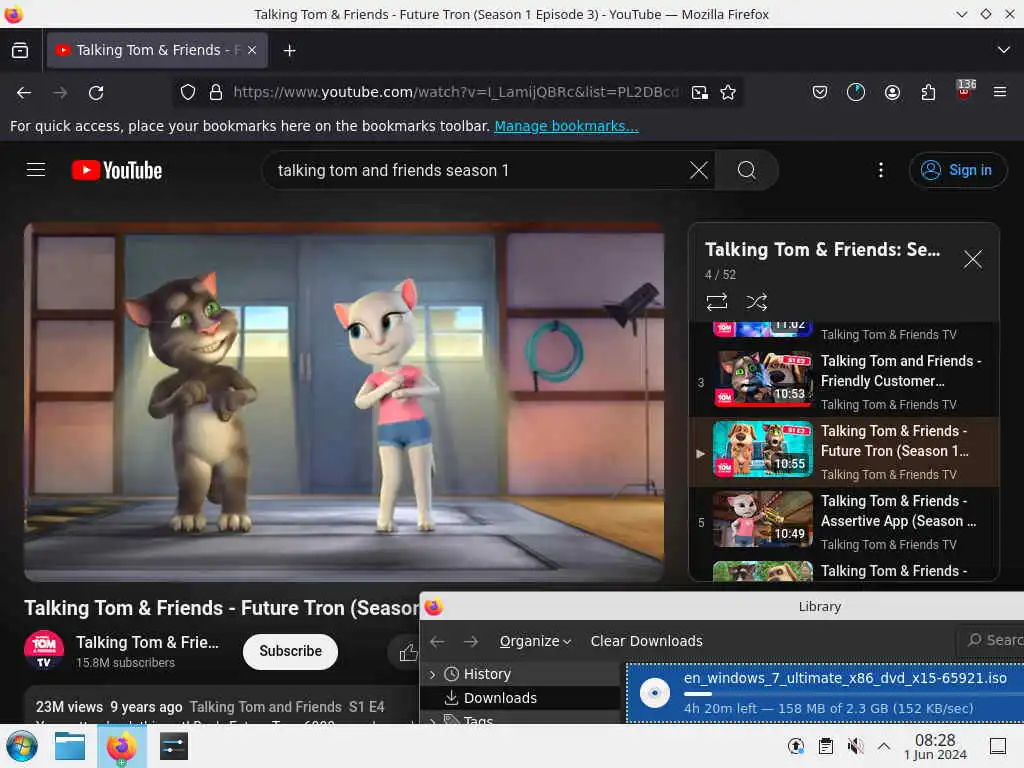The width and height of the screenshot is (1024, 768).
Task: Open the Talking Tom & Friends channel avatar
Action: (x=44, y=650)
